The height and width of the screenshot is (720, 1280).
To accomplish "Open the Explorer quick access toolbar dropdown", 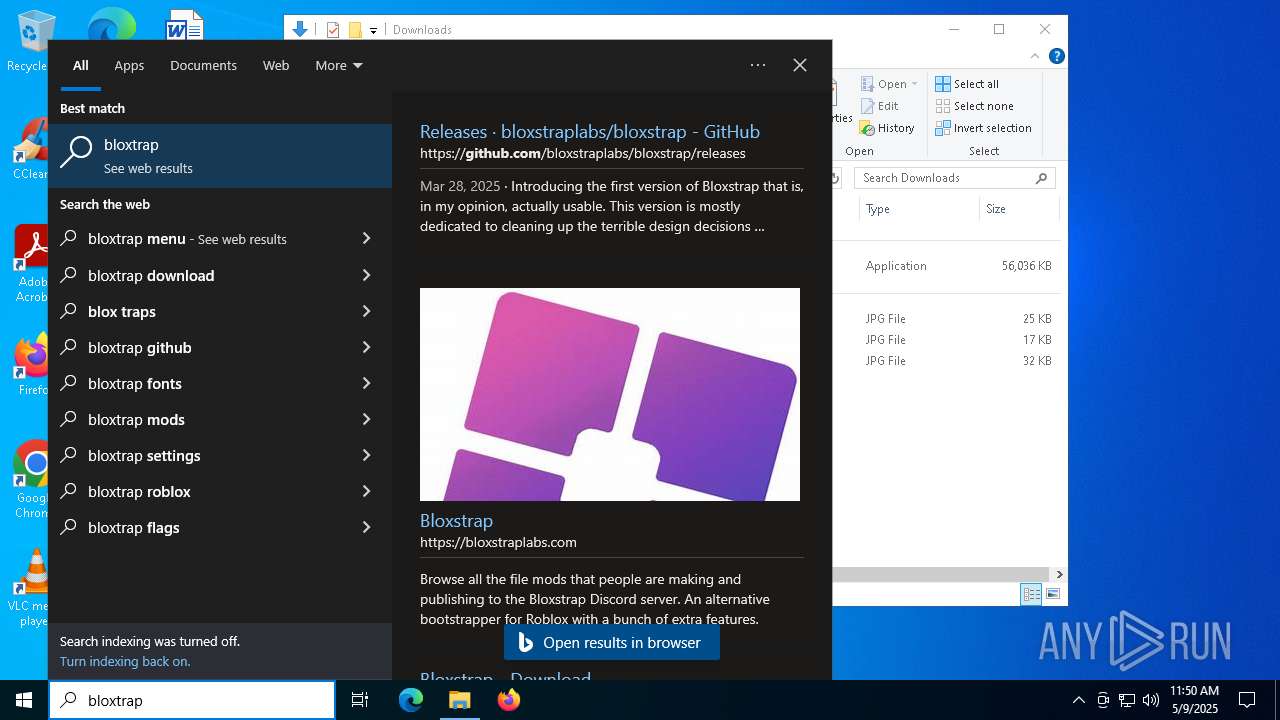I will (373, 30).
